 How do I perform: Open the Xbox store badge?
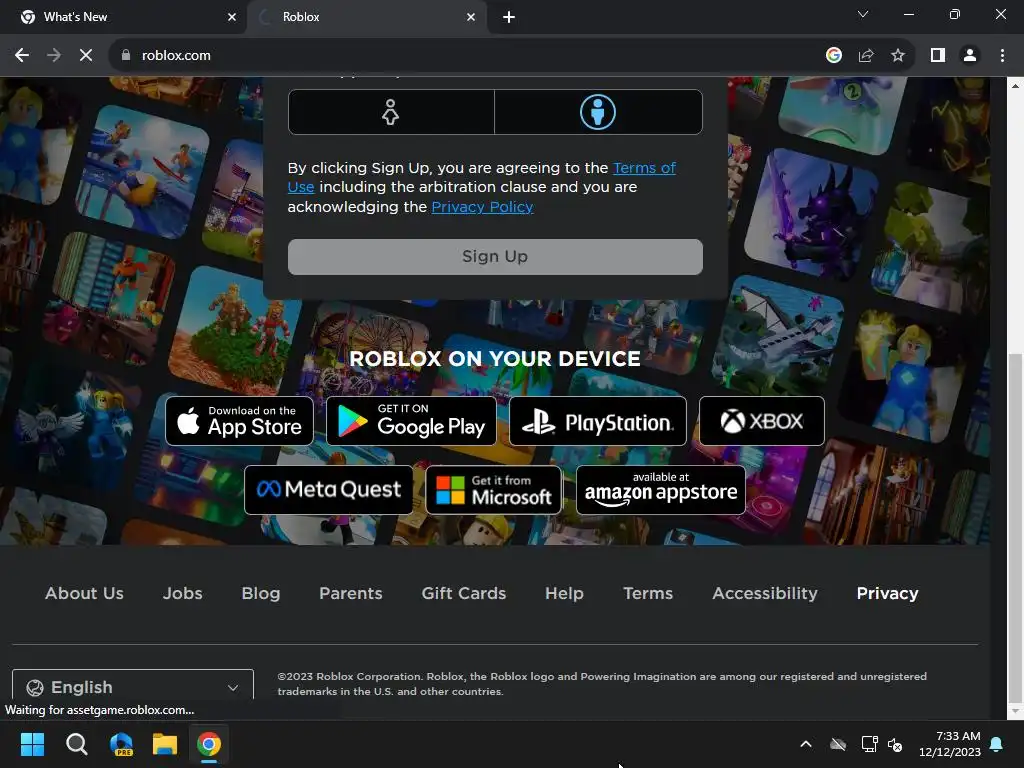pyautogui.click(x=762, y=421)
